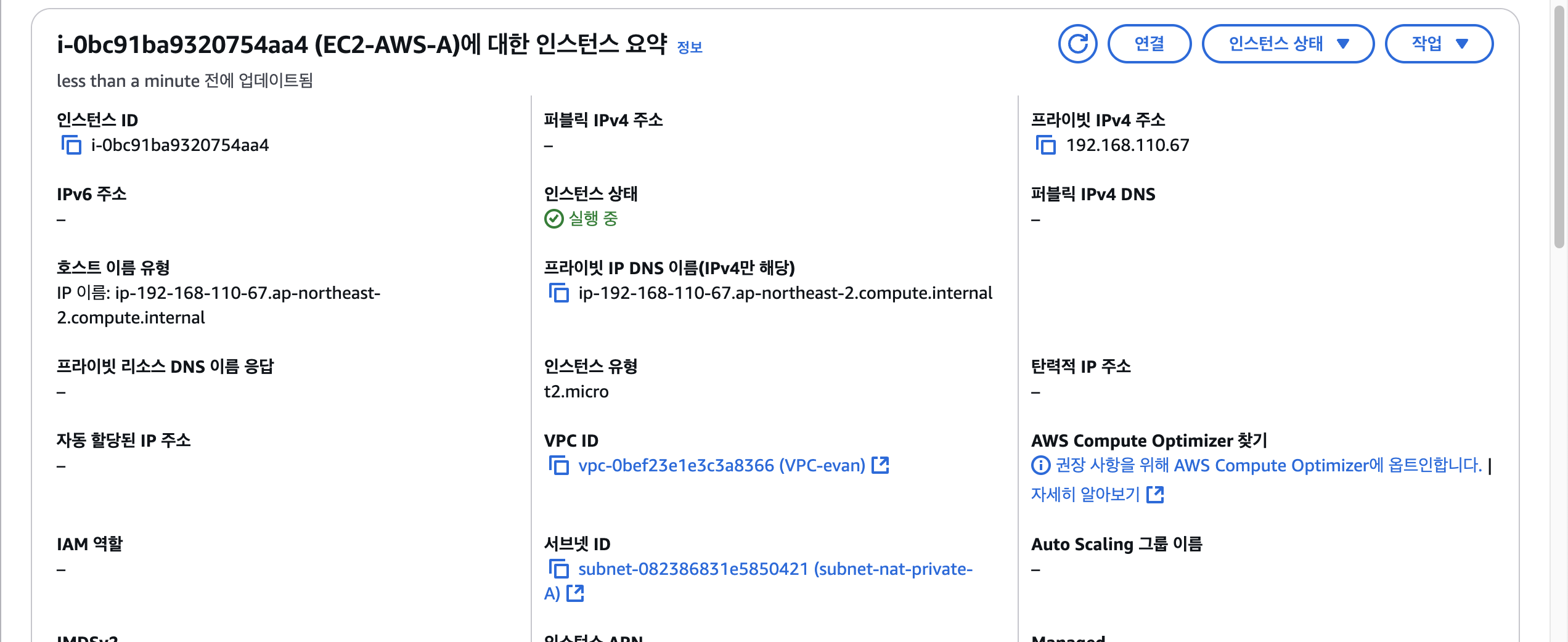
Task: Click the Compute Optimizer info circle icon
Action: [1040, 465]
